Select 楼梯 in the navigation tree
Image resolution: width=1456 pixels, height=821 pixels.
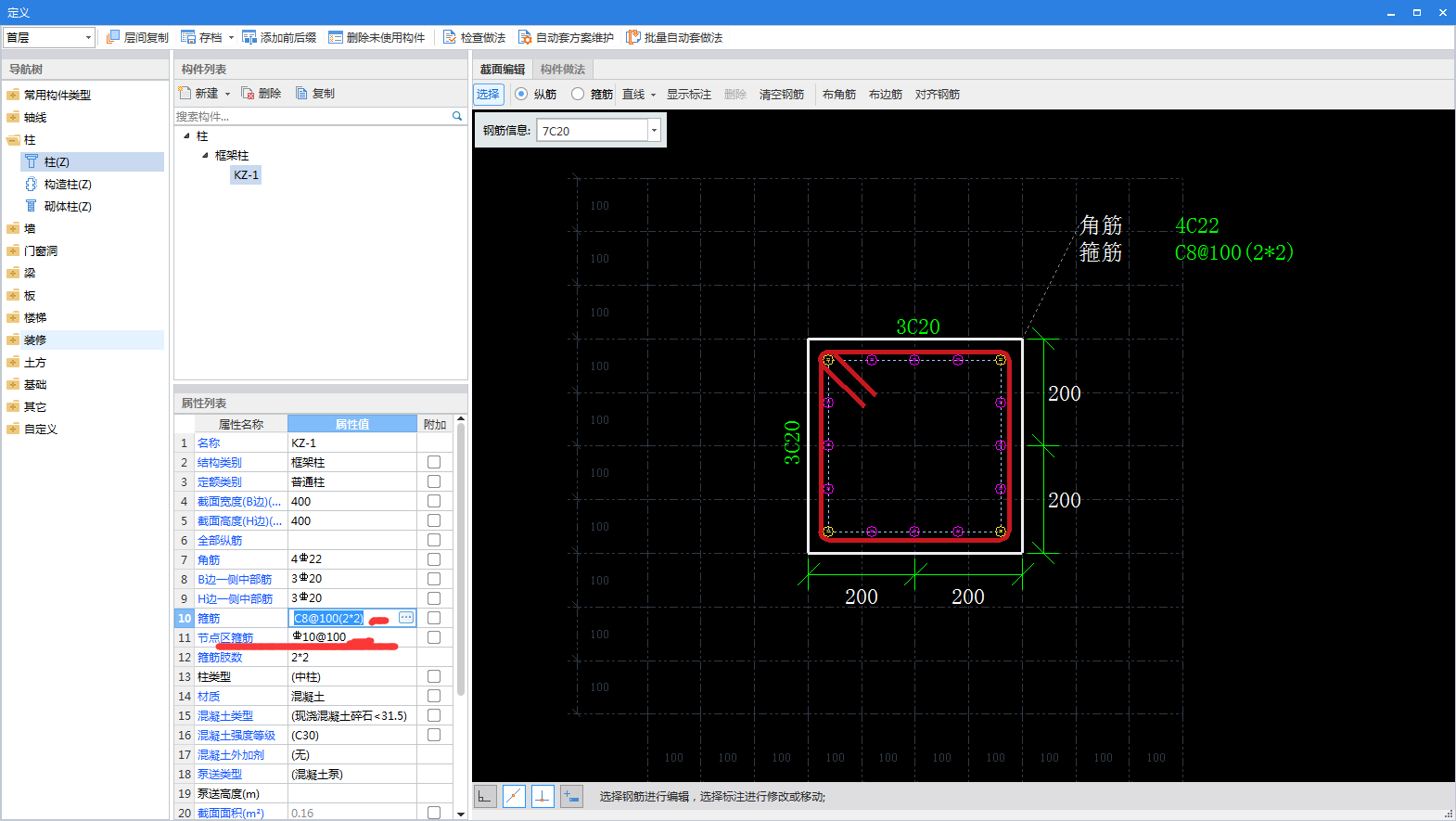pos(35,317)
